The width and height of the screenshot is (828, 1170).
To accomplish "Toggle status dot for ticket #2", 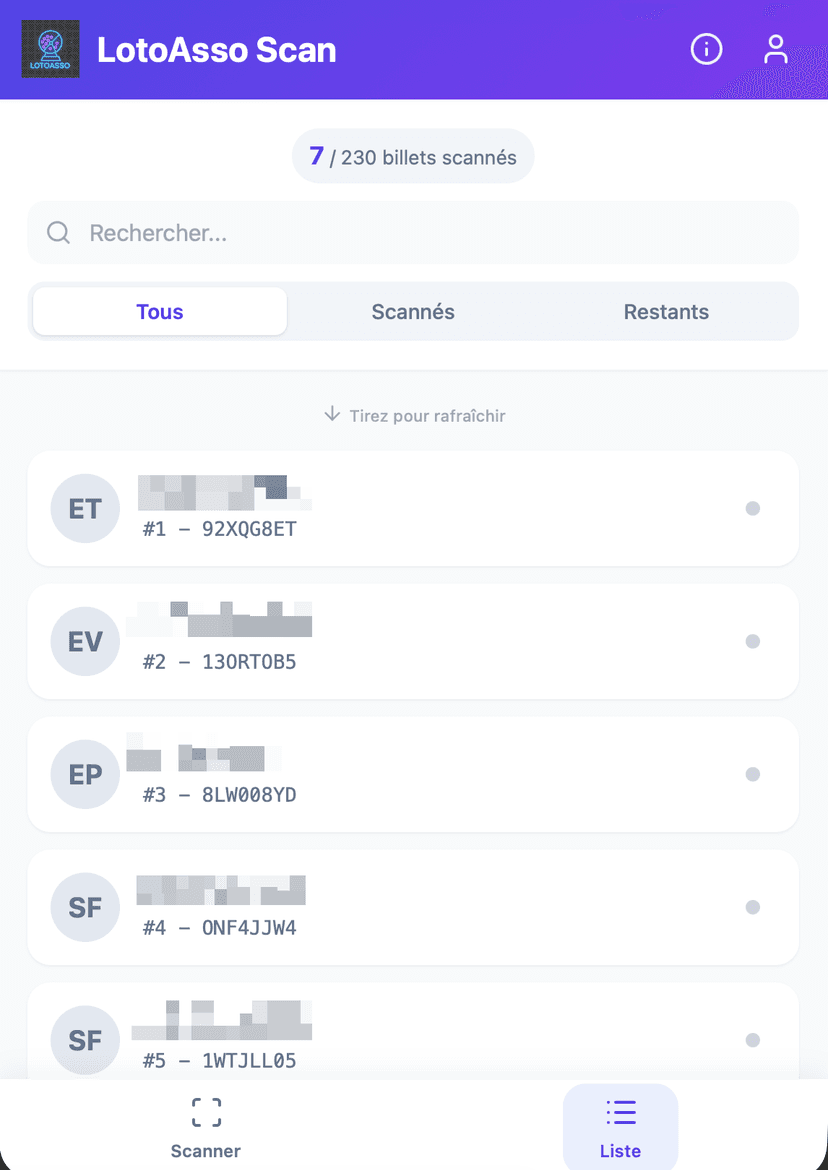I will coord(753,641).
